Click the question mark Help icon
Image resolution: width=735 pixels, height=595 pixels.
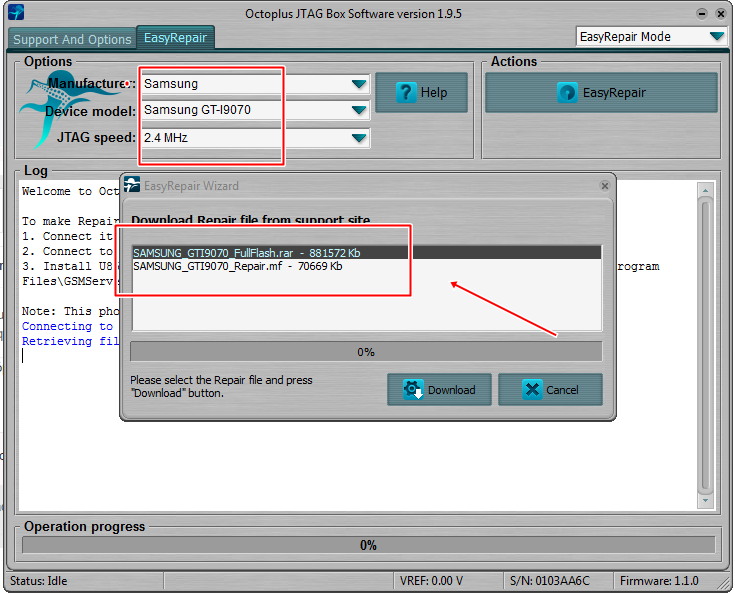pos(406,92)
